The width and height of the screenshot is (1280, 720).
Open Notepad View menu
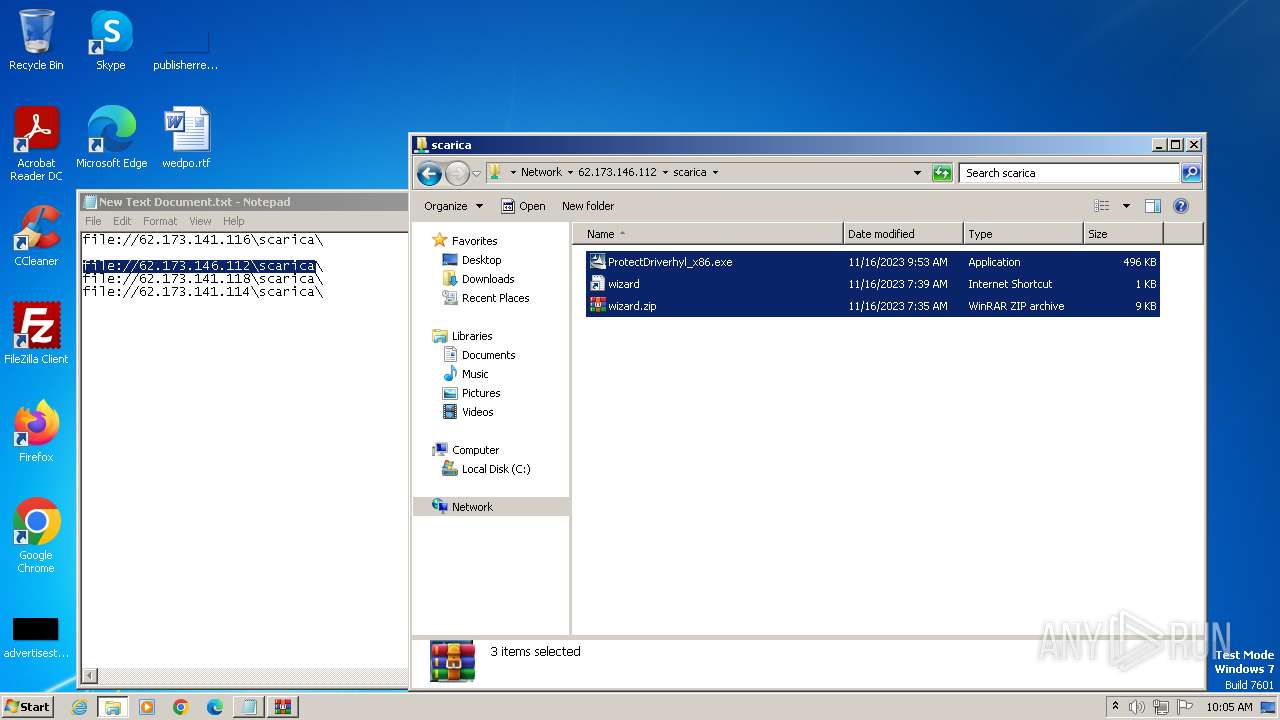click(x=201, y=221)
